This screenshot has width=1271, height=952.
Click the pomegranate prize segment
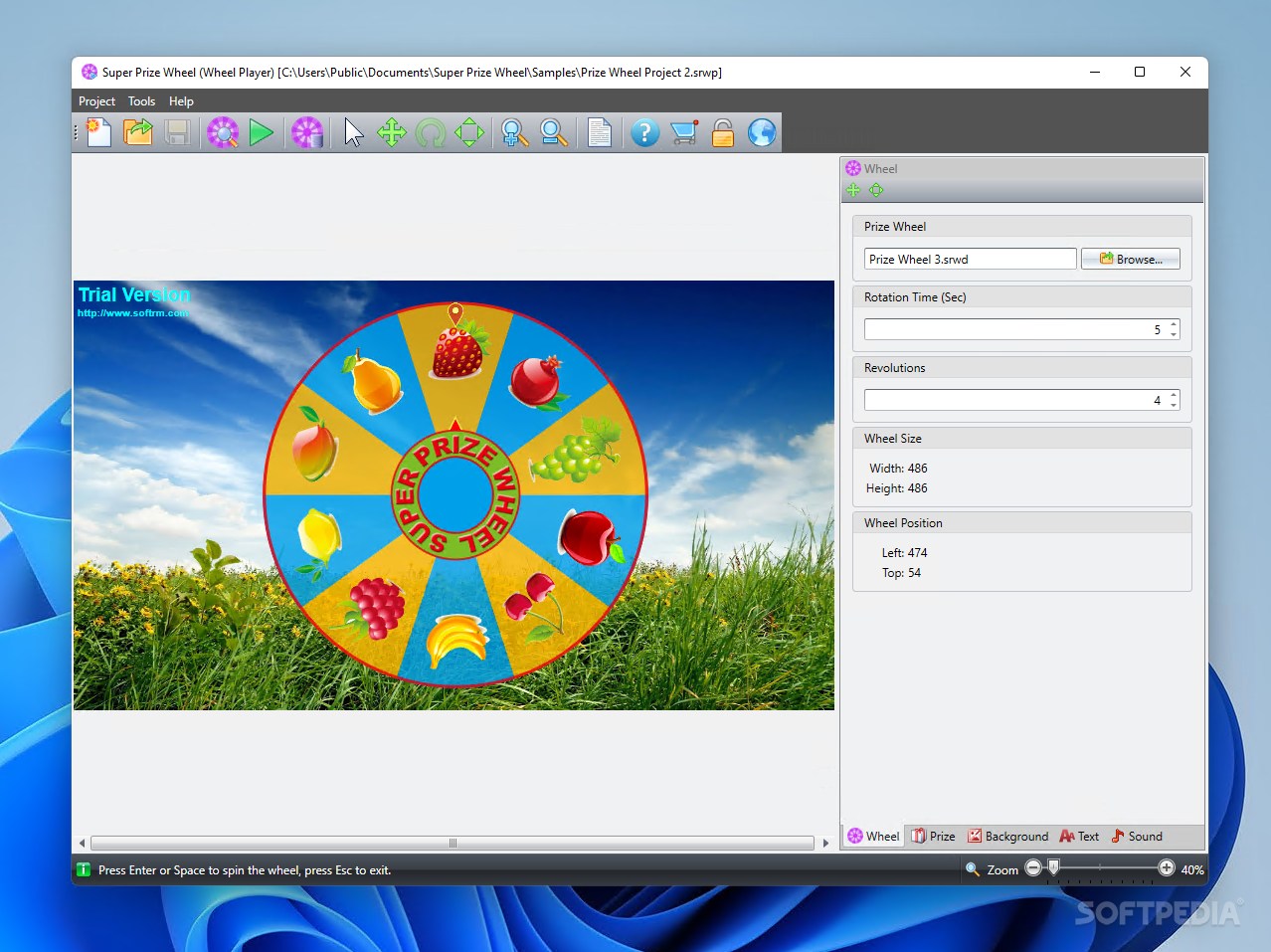[x=538, y=382]
